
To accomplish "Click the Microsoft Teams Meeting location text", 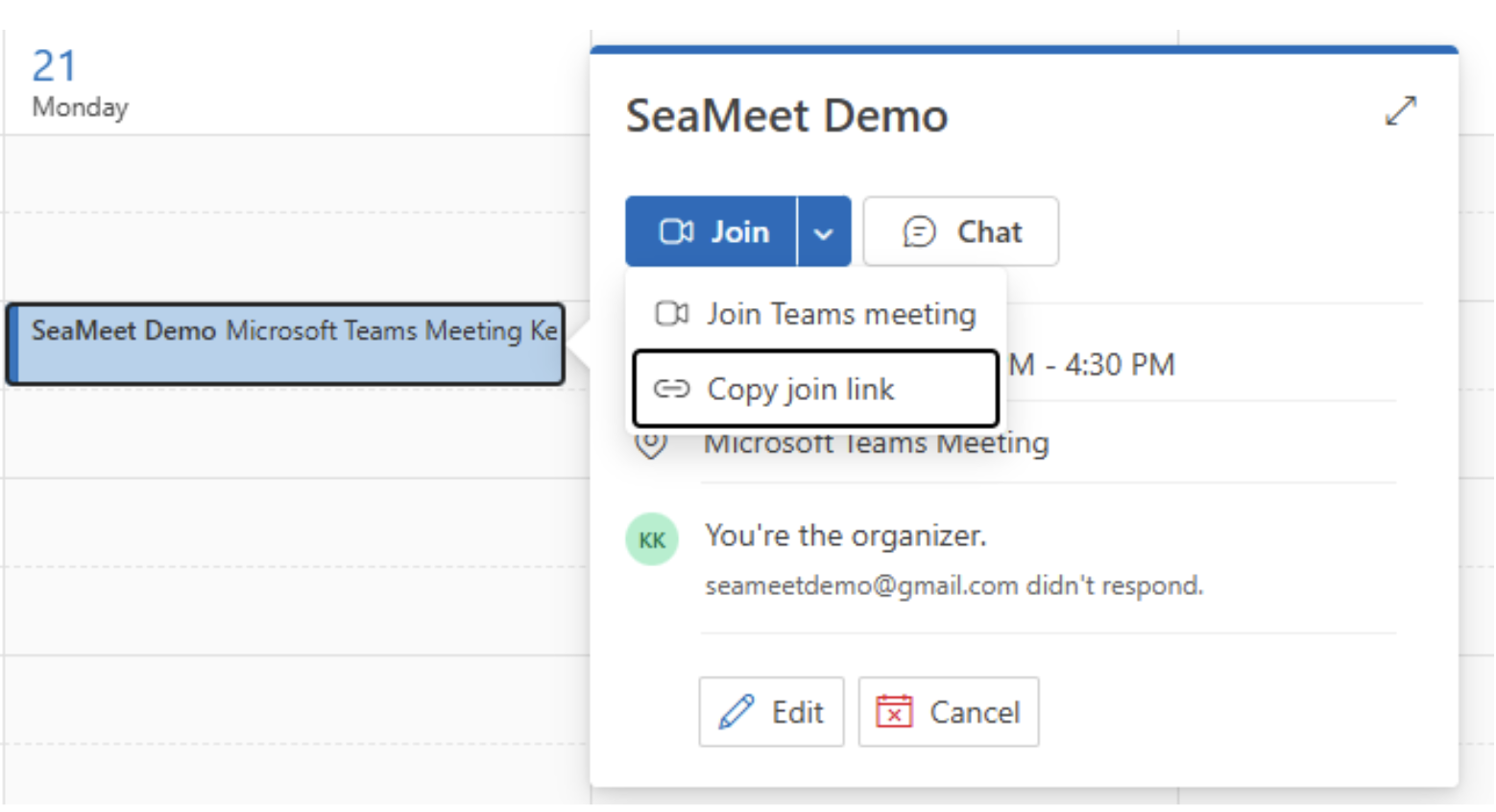I will pyautogui.click(x=876, y=443).
